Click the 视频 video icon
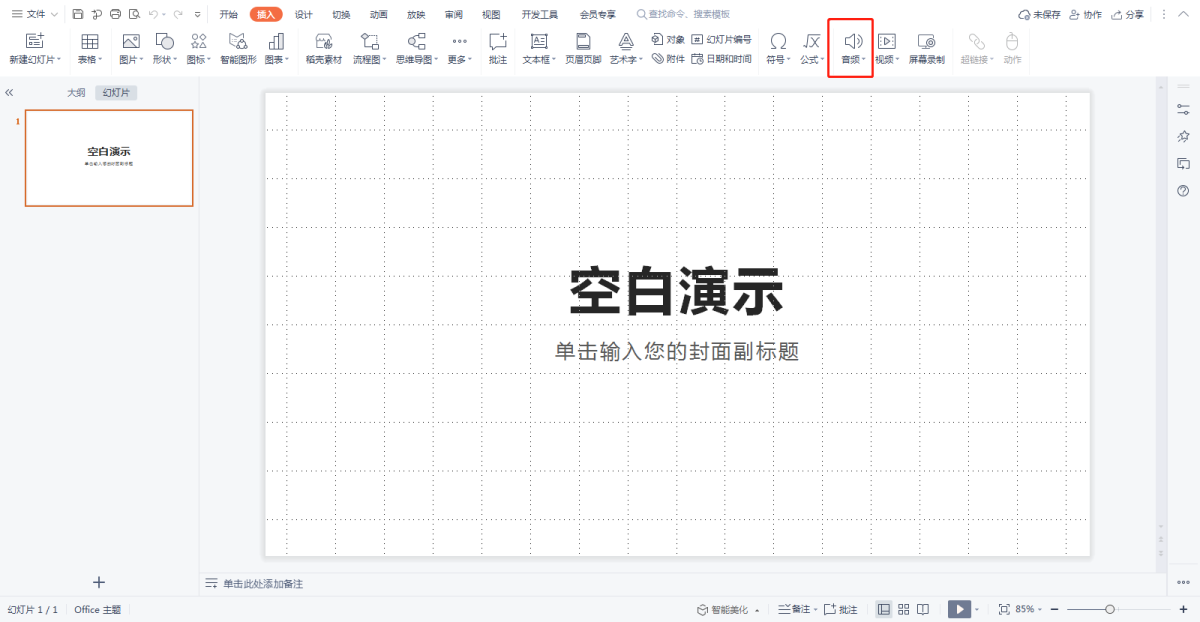This screenshot has height=622, width=1200. (886, 41)
